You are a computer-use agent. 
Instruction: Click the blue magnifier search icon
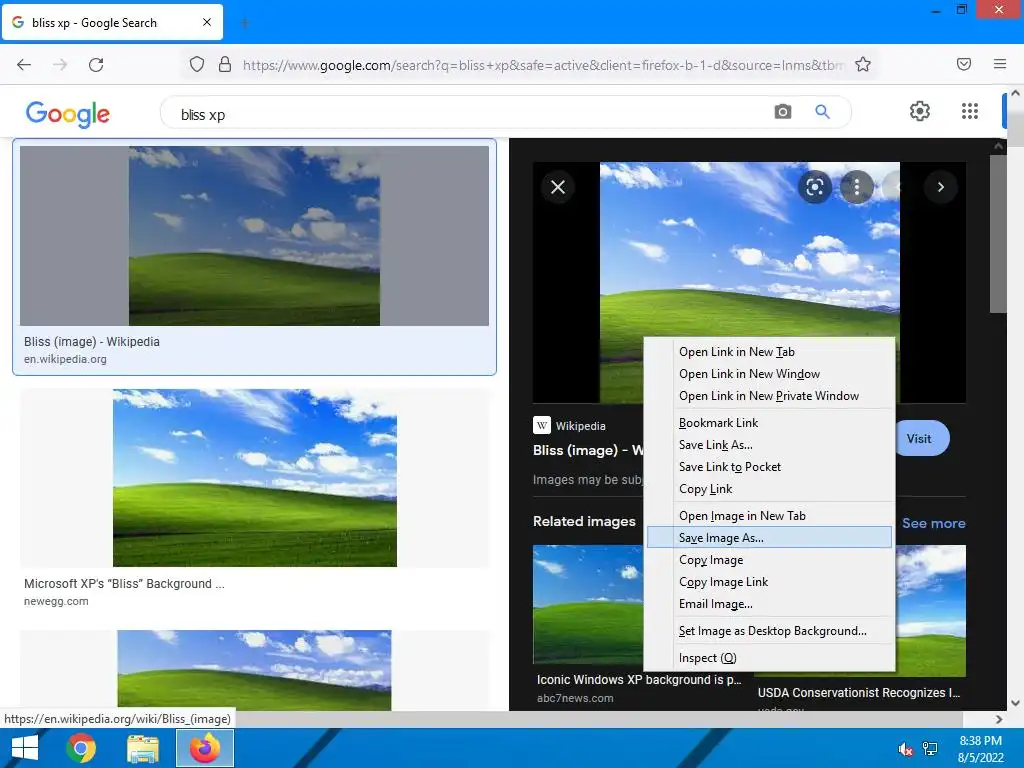[822, 112]
